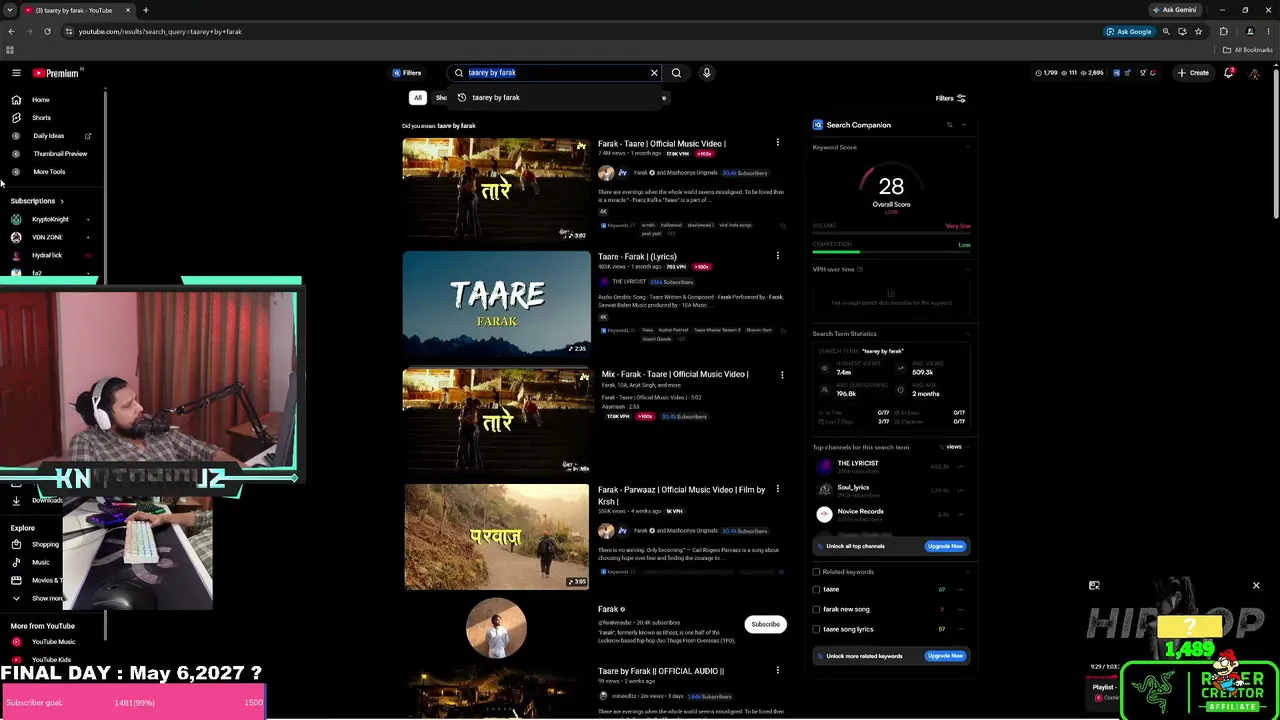Click the Search Companion swap arrows icon
This screenshot has height=720, width=1280.
[x=949, y=125]
